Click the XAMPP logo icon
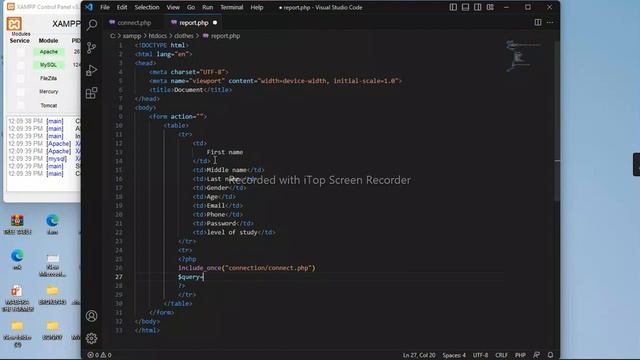The height and width of the screenshot is (360, 640). point(14,24)
